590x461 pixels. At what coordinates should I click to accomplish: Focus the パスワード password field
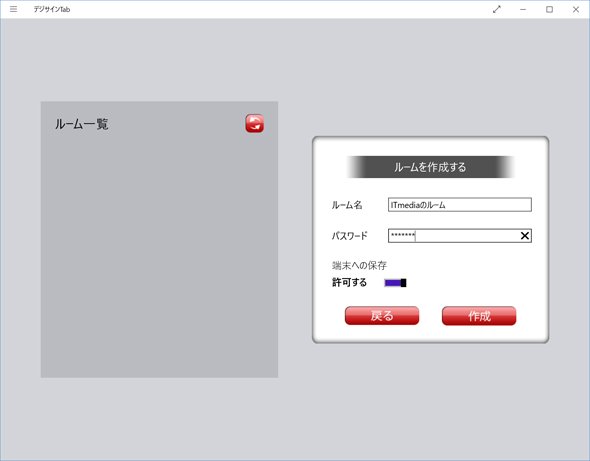pos(460,236)
